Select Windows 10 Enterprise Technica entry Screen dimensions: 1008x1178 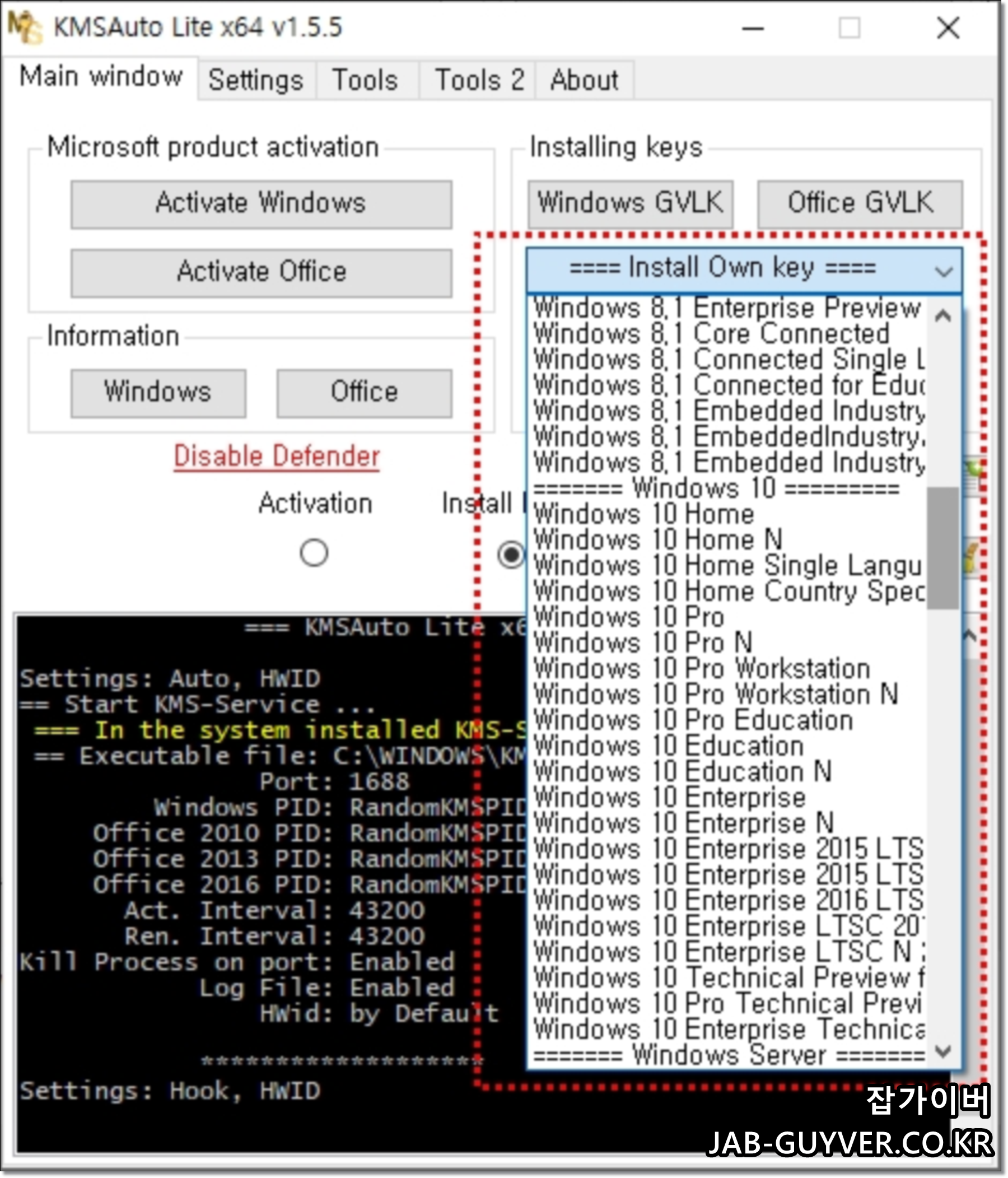coord(727,1030)
